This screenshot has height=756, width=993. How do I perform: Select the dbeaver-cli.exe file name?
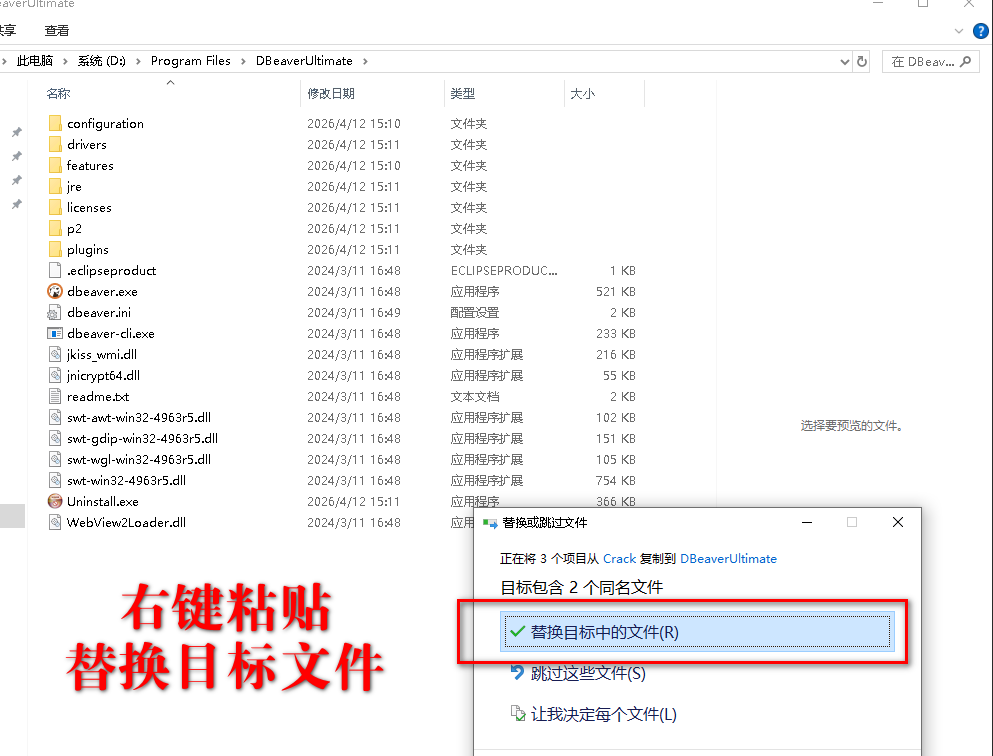[x=111, y=333]
